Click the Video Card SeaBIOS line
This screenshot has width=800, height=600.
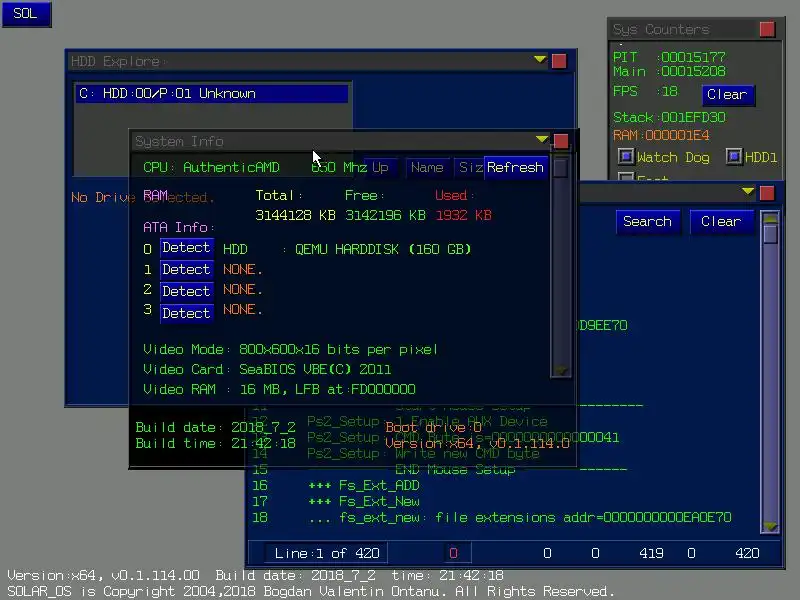pos(267,369)
